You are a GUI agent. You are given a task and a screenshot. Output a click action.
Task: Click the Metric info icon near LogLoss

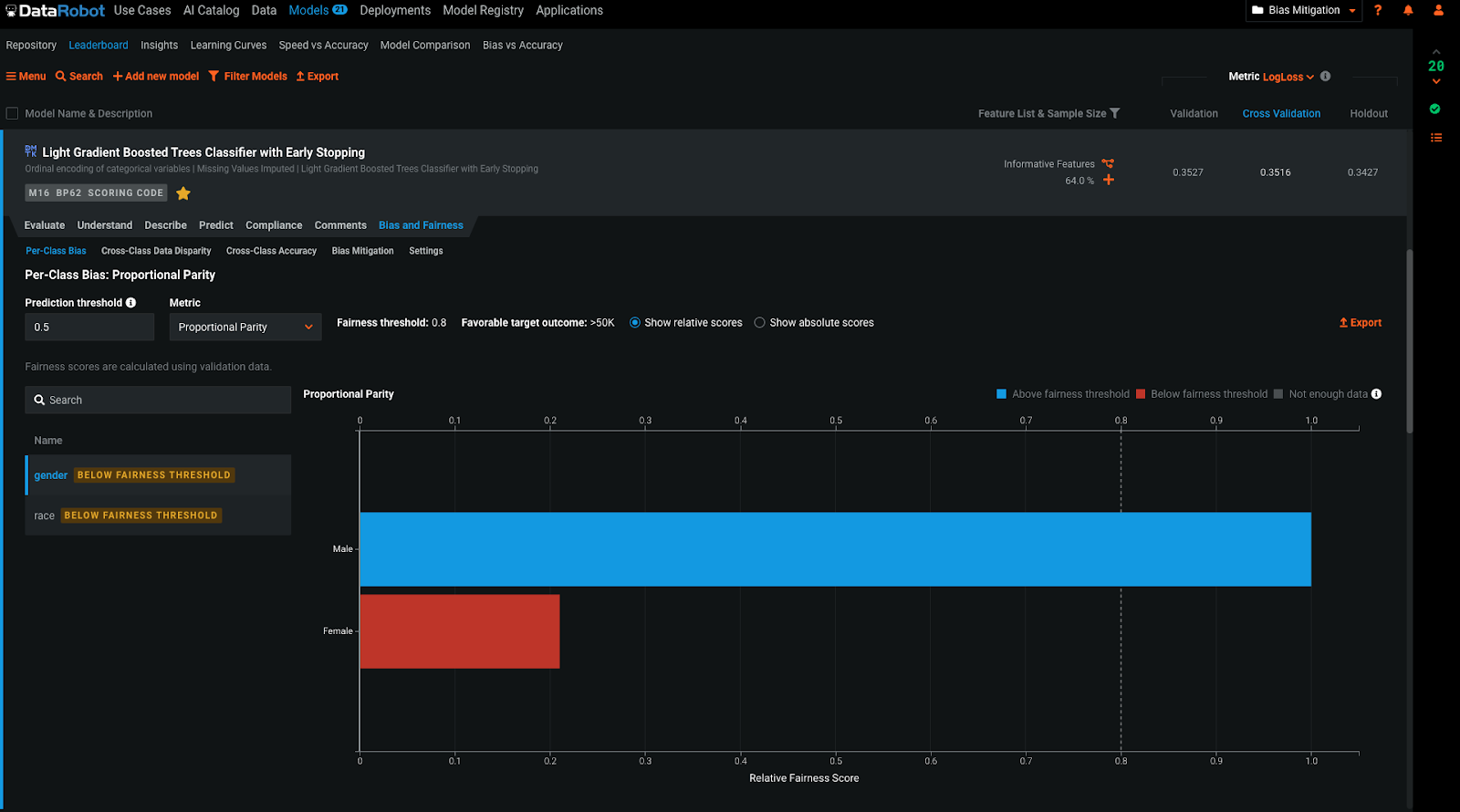coord(1325,77)
